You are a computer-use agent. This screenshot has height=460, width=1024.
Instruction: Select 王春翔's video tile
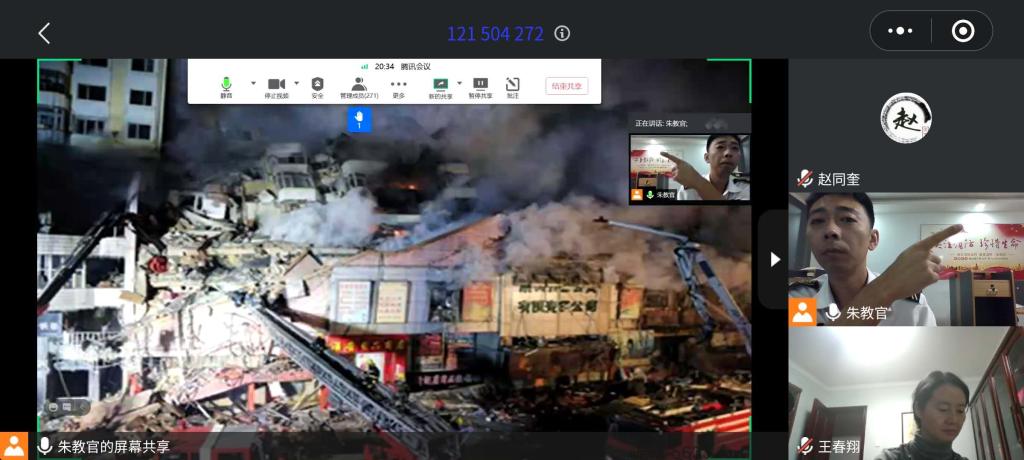coord(906,393)
